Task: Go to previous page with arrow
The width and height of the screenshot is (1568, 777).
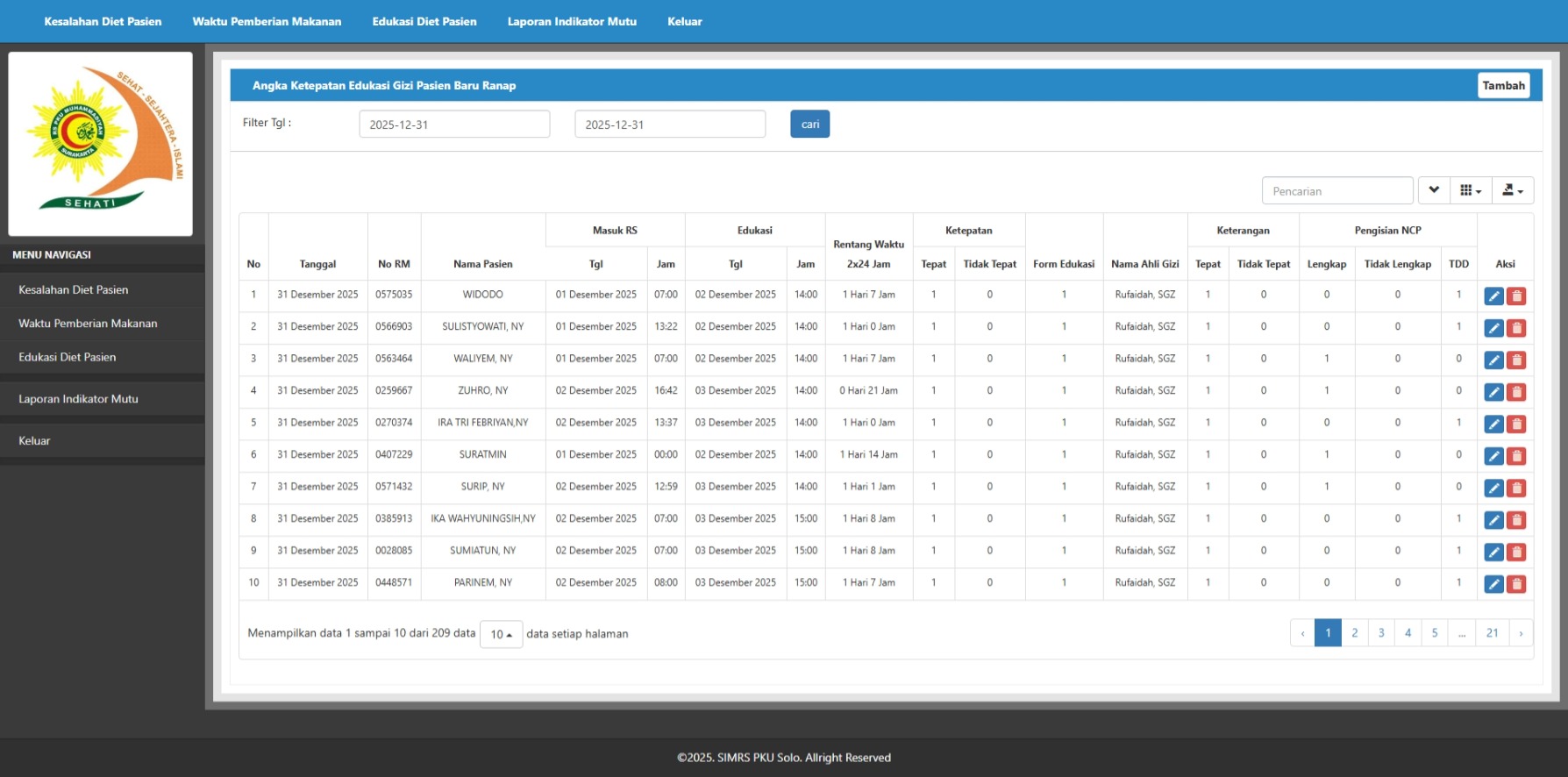Action: pyautogui.click(x=1302, y=632)
